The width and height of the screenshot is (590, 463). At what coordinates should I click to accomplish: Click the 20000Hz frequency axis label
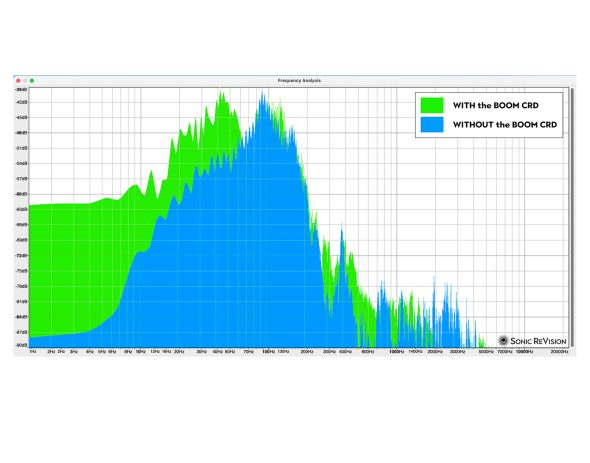(559, 352)
